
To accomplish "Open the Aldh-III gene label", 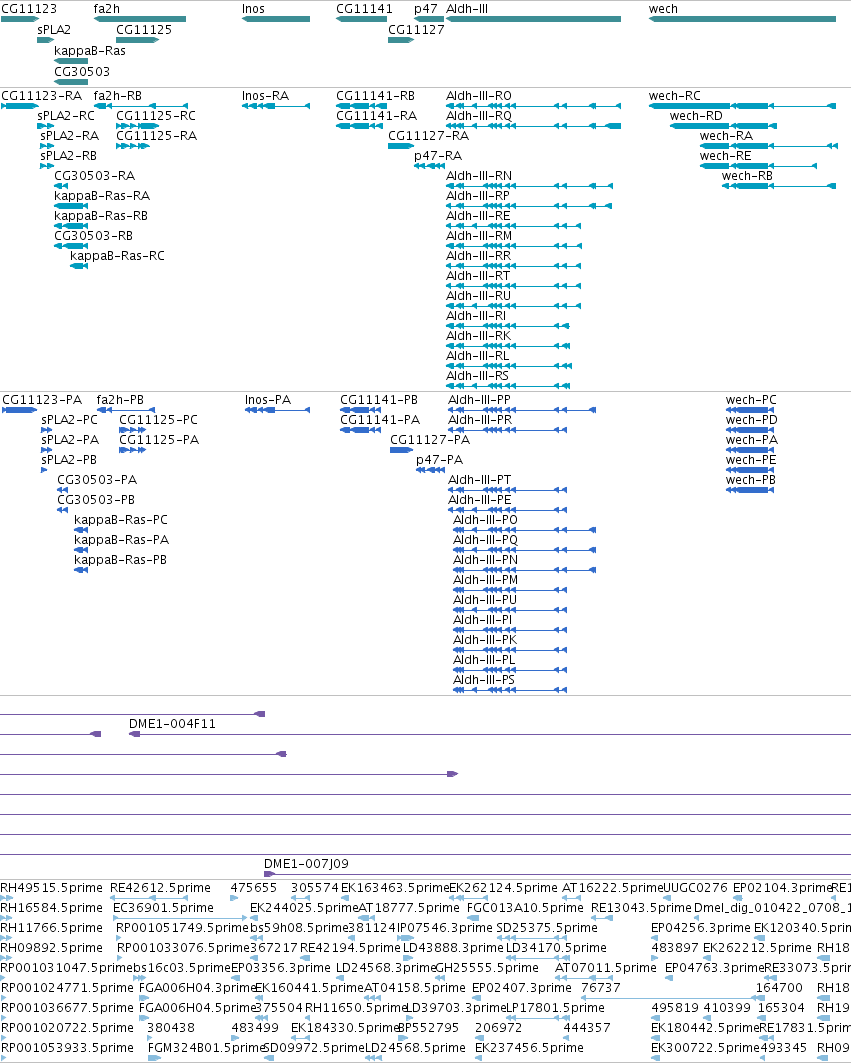I will 467,9.
